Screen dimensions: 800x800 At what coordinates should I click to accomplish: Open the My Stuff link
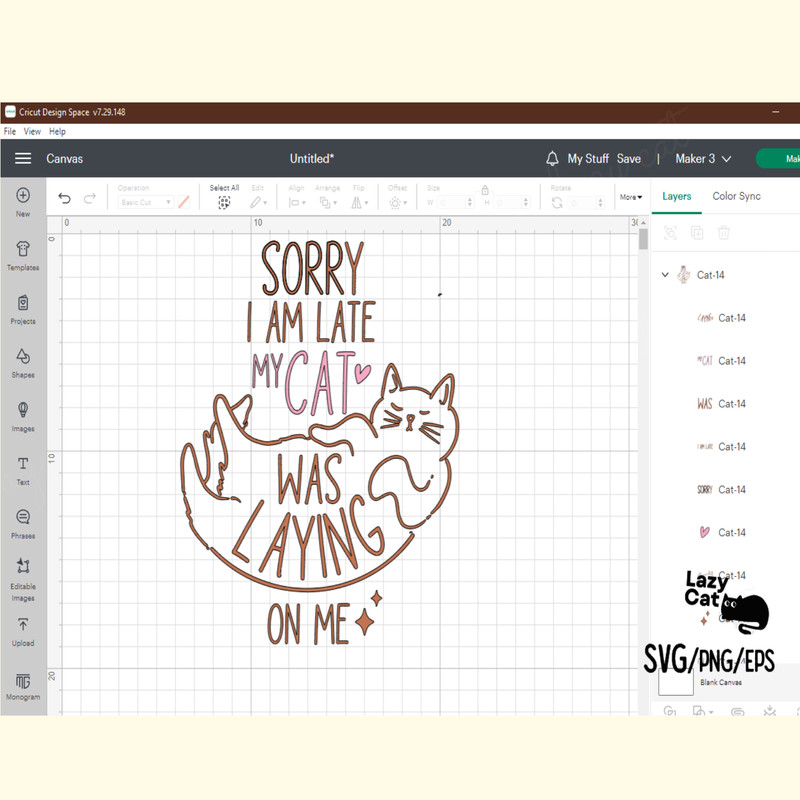pos(588,159)
